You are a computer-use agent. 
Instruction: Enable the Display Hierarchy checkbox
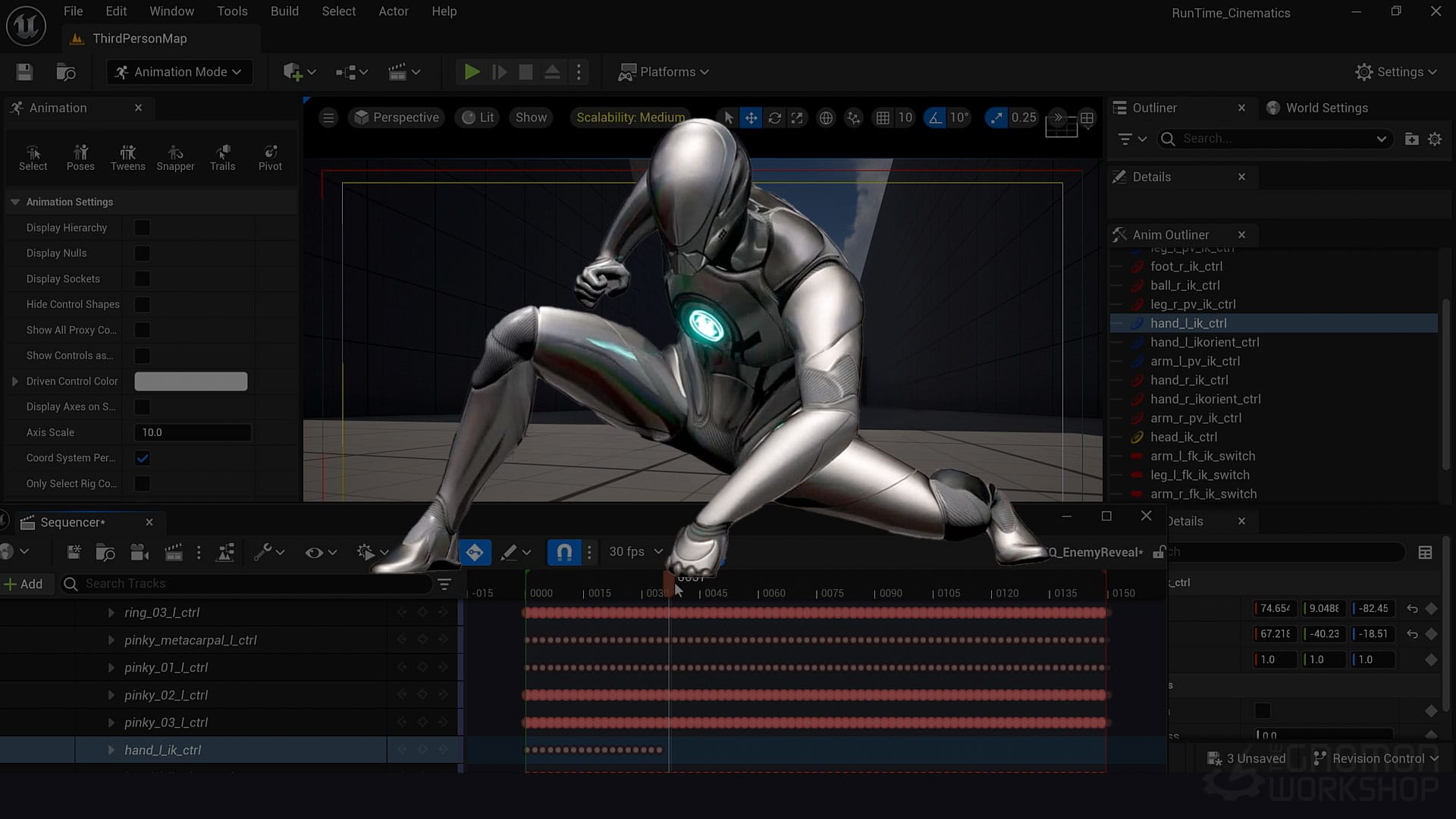[x=142, y=227]
